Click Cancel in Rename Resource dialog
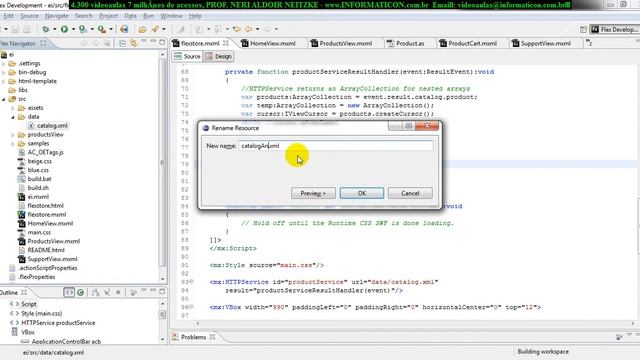The height and width of the screenshot is (360, 640). 410,193
